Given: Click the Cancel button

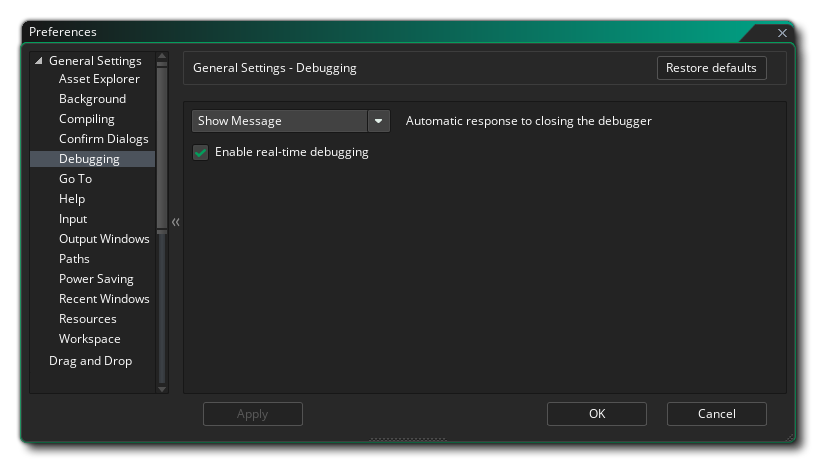Looking at the screenshot, I should [x=716, y=414].
